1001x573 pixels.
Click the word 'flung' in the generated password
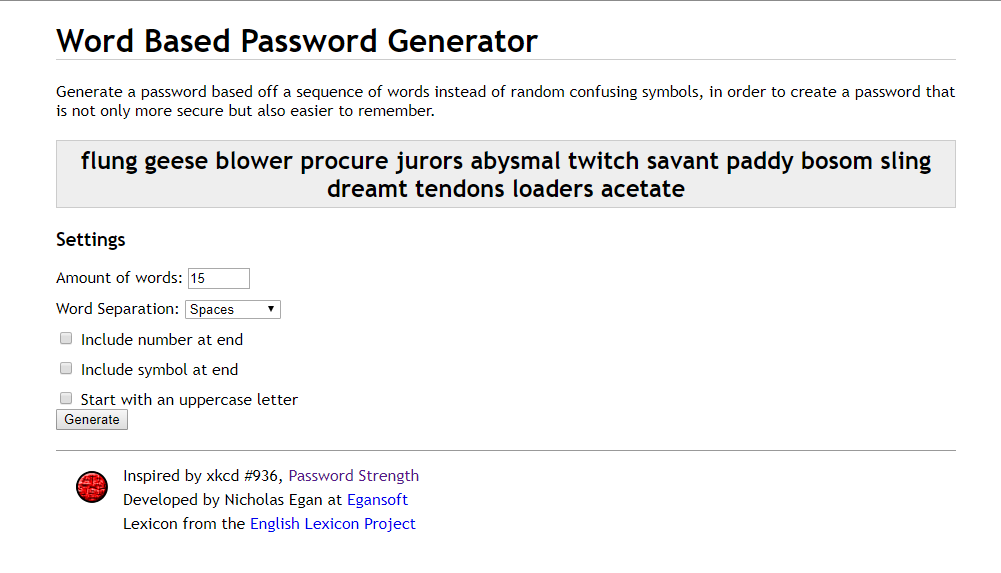[109, 161]
